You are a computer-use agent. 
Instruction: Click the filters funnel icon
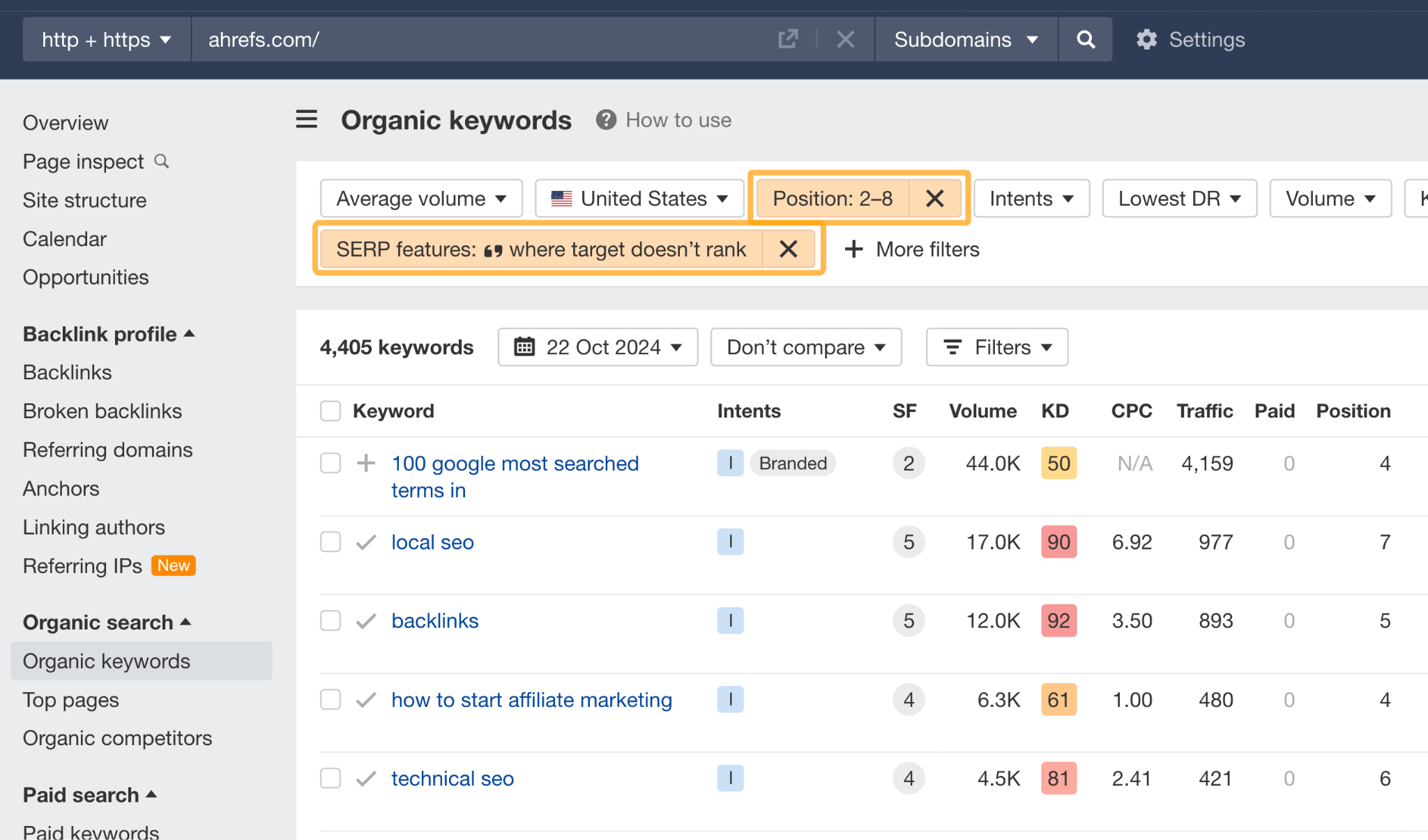[x=955, y=348]
